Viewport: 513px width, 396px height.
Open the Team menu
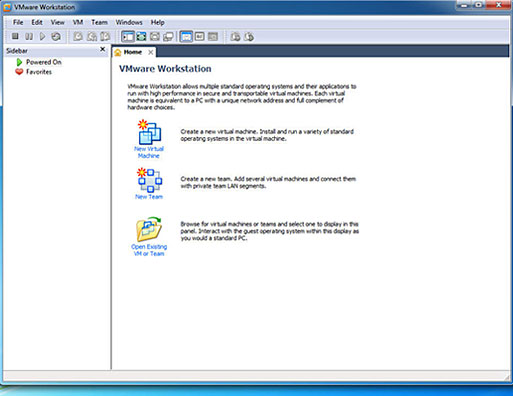[99, 22]
